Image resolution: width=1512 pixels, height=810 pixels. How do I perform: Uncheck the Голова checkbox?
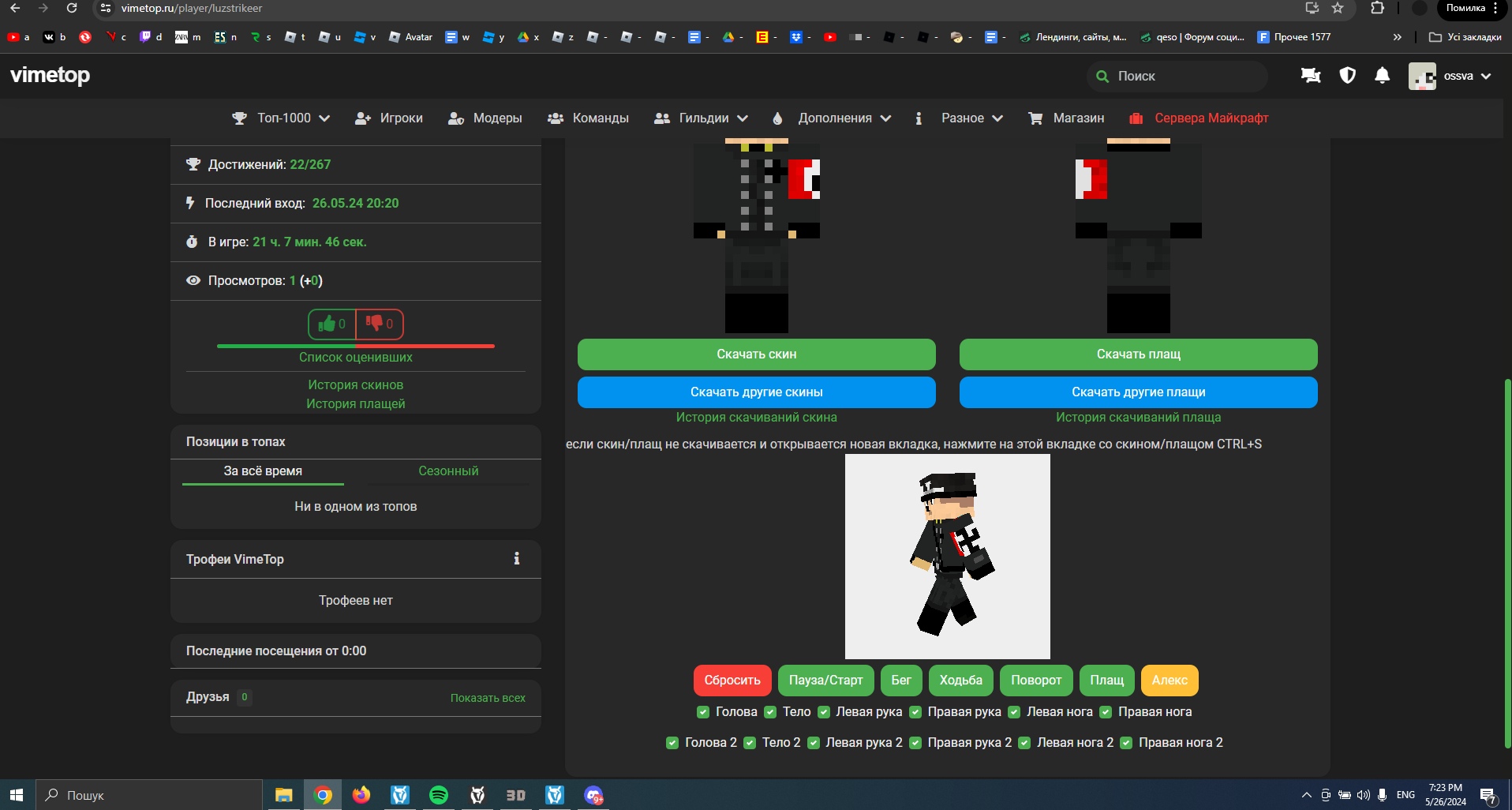point(703,712)
